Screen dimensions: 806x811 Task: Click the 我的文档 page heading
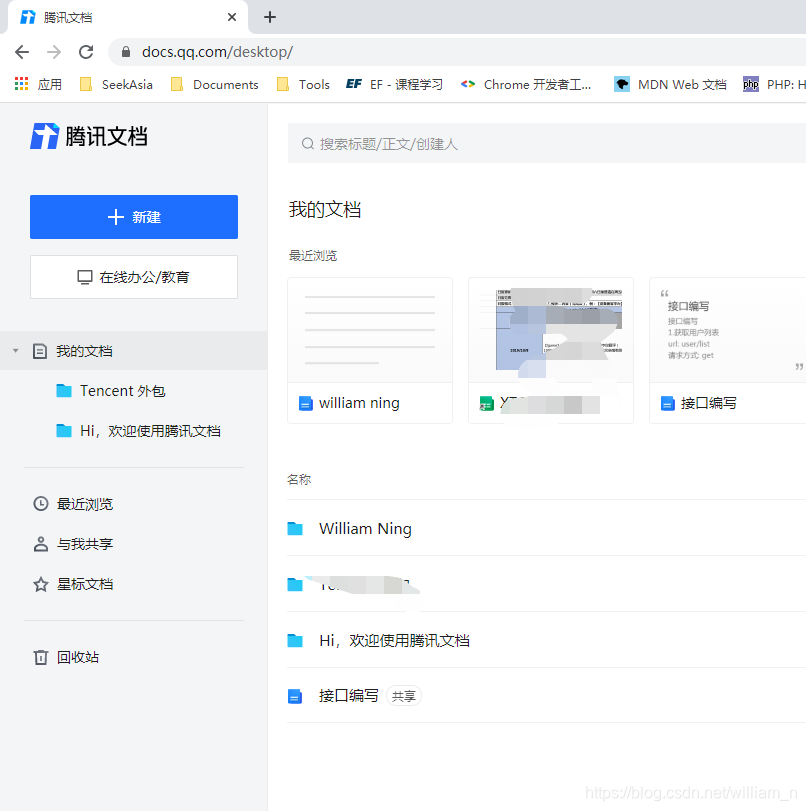pos(325,209)
